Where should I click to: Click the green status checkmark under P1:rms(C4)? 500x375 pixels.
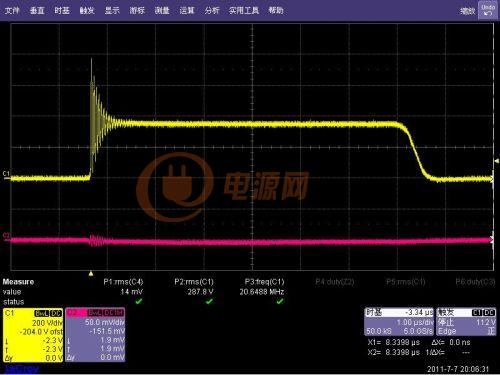pyautogui.click(x=139, y=301)
